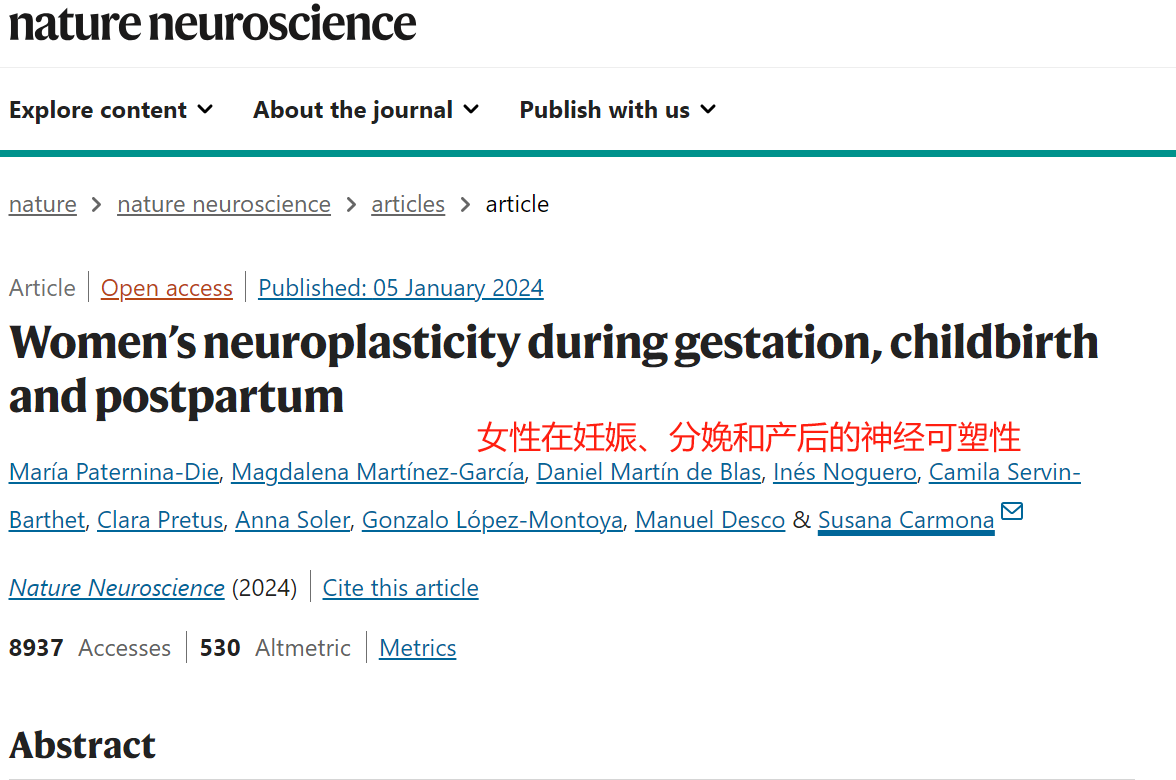This screenshot has height=780, width=1176.
Task: Click the Nature Neuroscience journal link
Action: click(117, 588)
